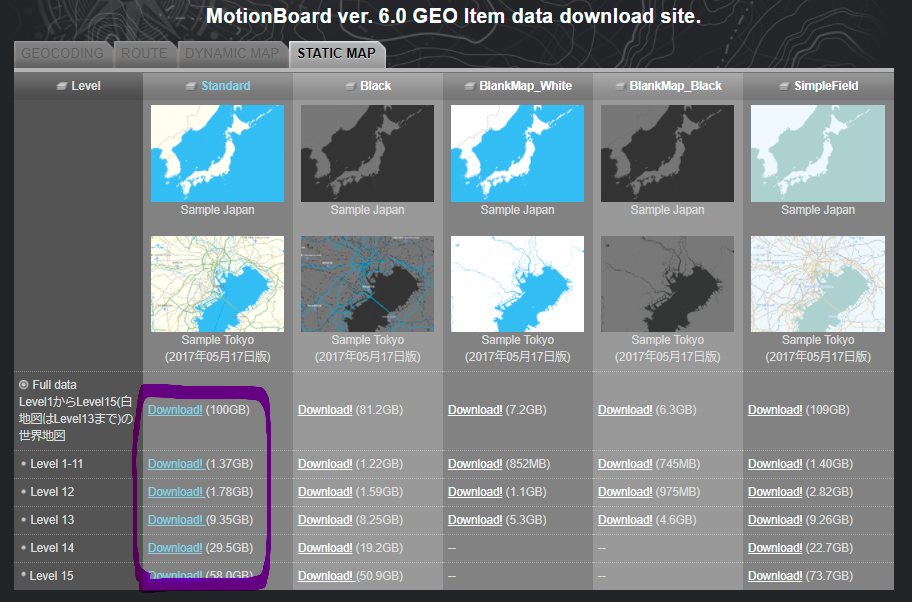The image size is (912, 602).
Task: Download Standard full data (100GB)
Action: click(175, 409)
